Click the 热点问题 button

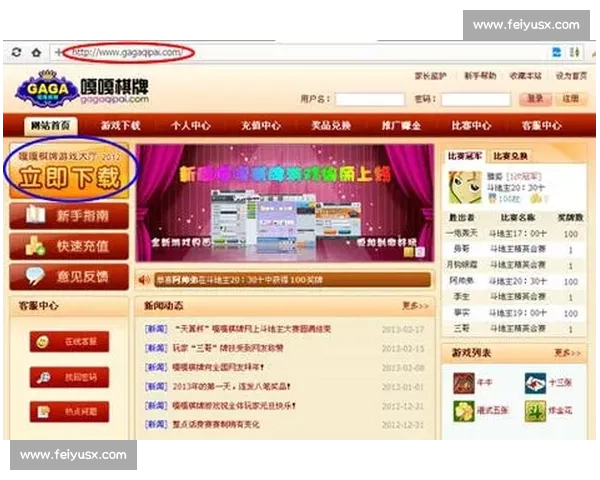69,412
